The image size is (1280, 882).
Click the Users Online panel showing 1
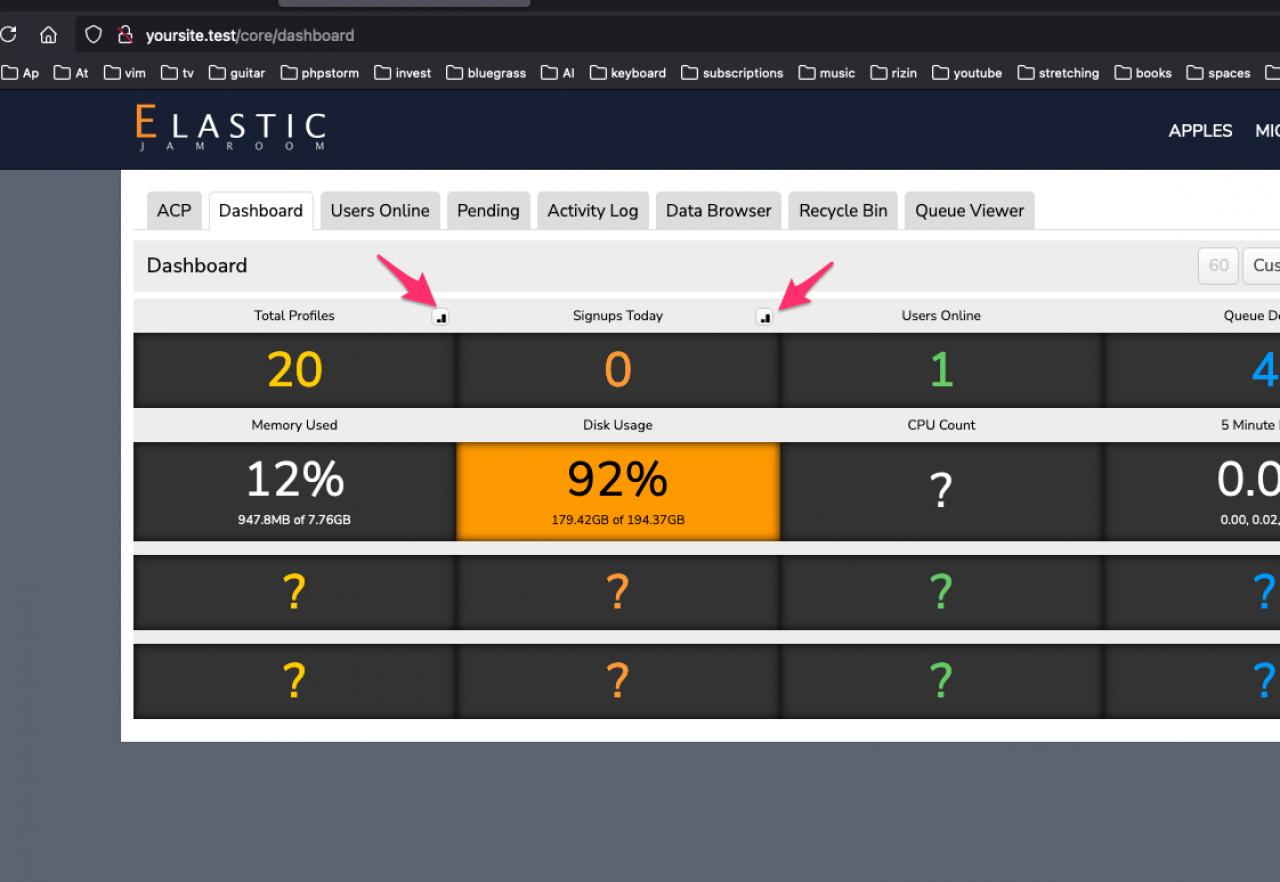click(x=942, y=370)
